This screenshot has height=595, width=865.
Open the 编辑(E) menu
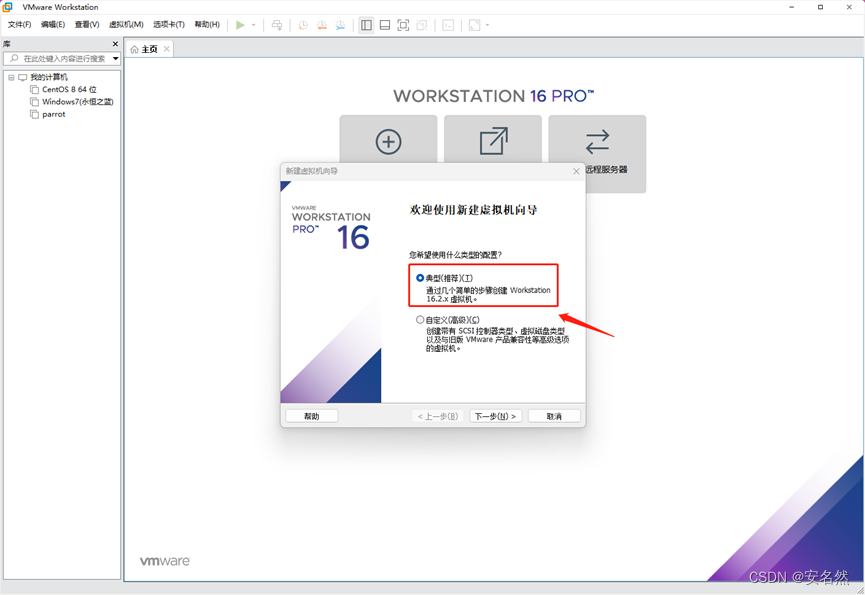[x=53, y=24]
